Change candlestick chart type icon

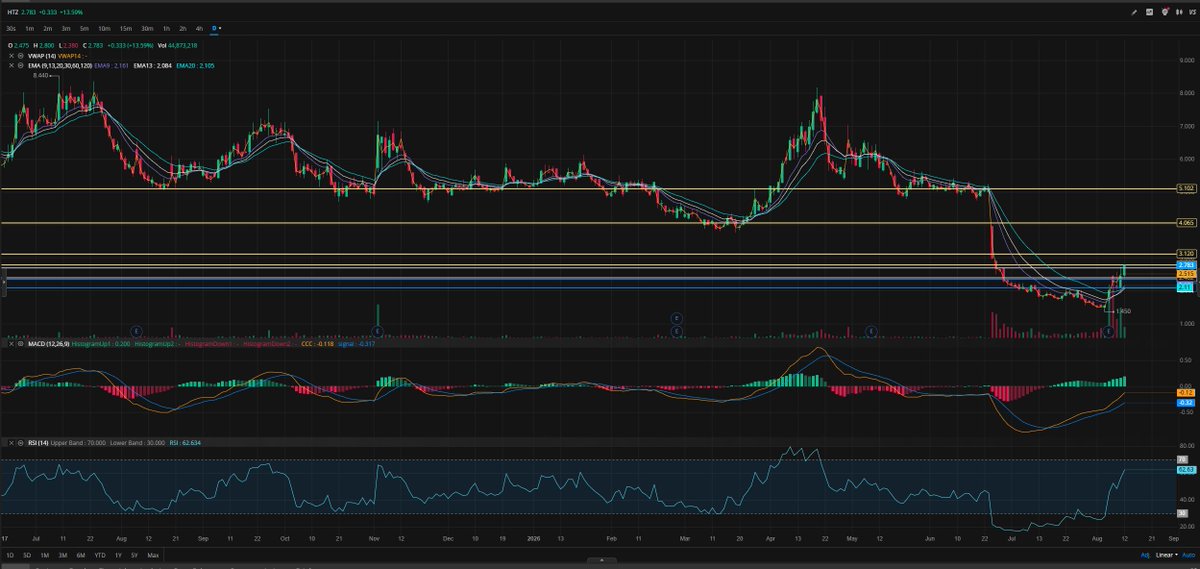(x=1179, y=12)
